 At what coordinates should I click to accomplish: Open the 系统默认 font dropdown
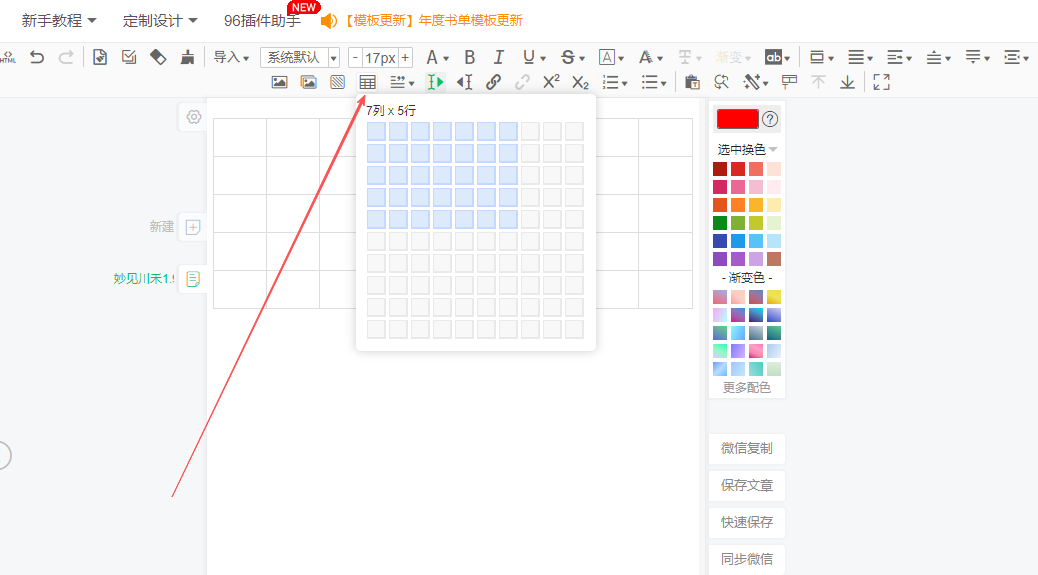[300, 57]
